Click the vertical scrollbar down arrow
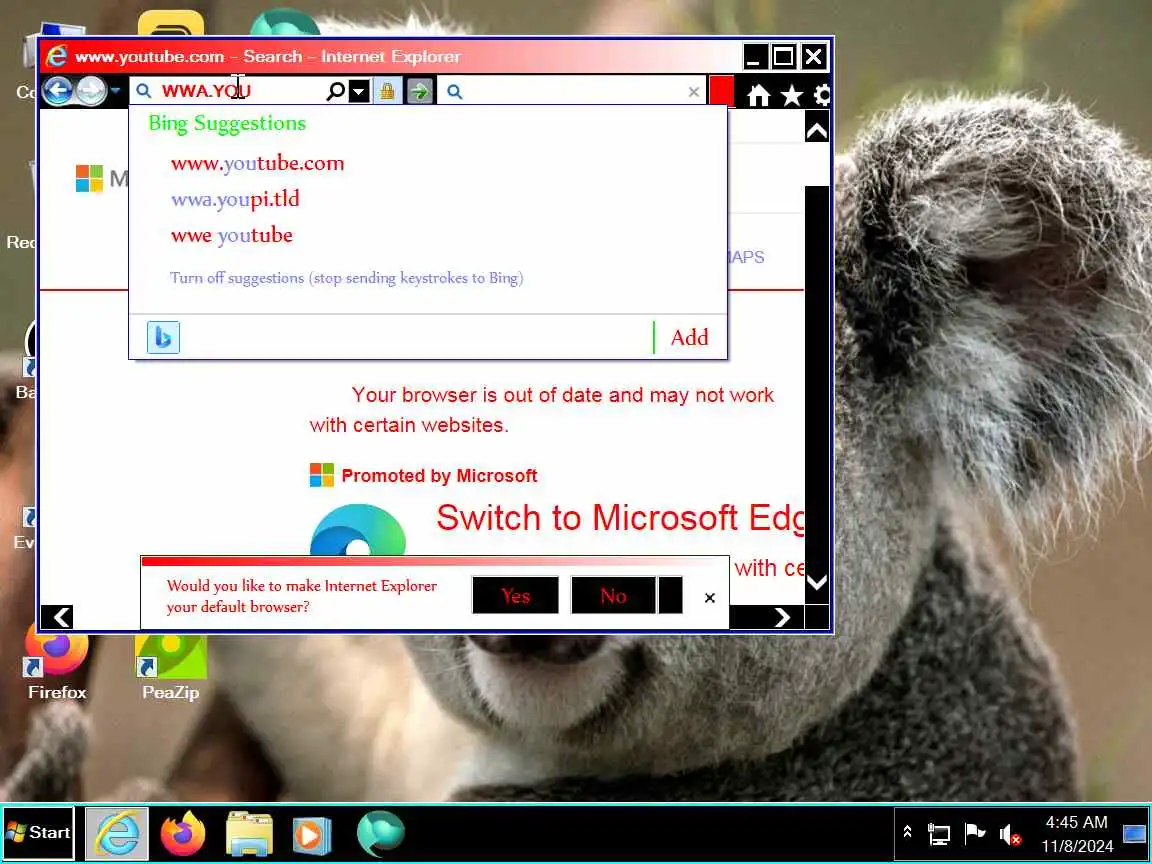1152x864 pixels. pyautogui.click(x=817, y=583)
